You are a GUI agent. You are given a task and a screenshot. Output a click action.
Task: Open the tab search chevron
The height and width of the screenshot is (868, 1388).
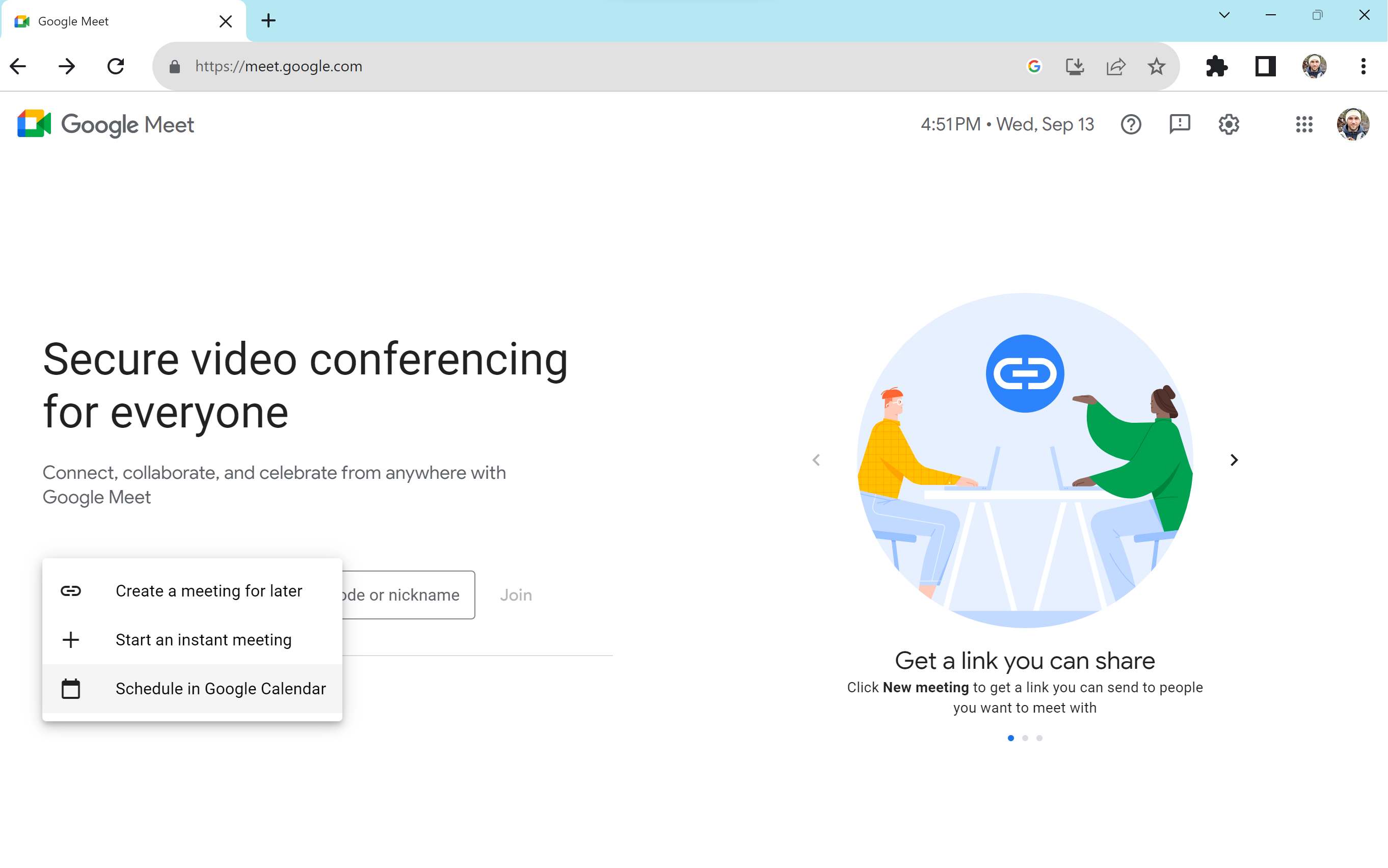1224,15
